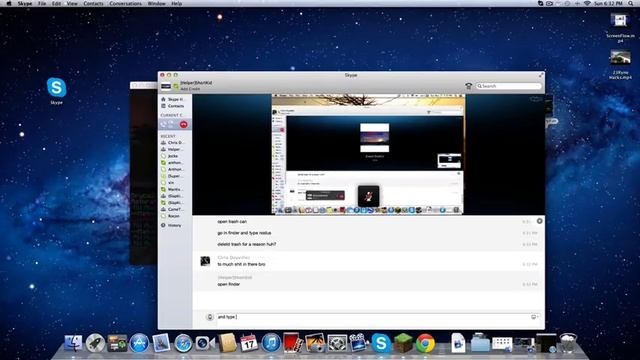Toggle full screen with Skype window arrow icon
The width and height of the screenshot is (640, 360).
click(x=541, y=75)
